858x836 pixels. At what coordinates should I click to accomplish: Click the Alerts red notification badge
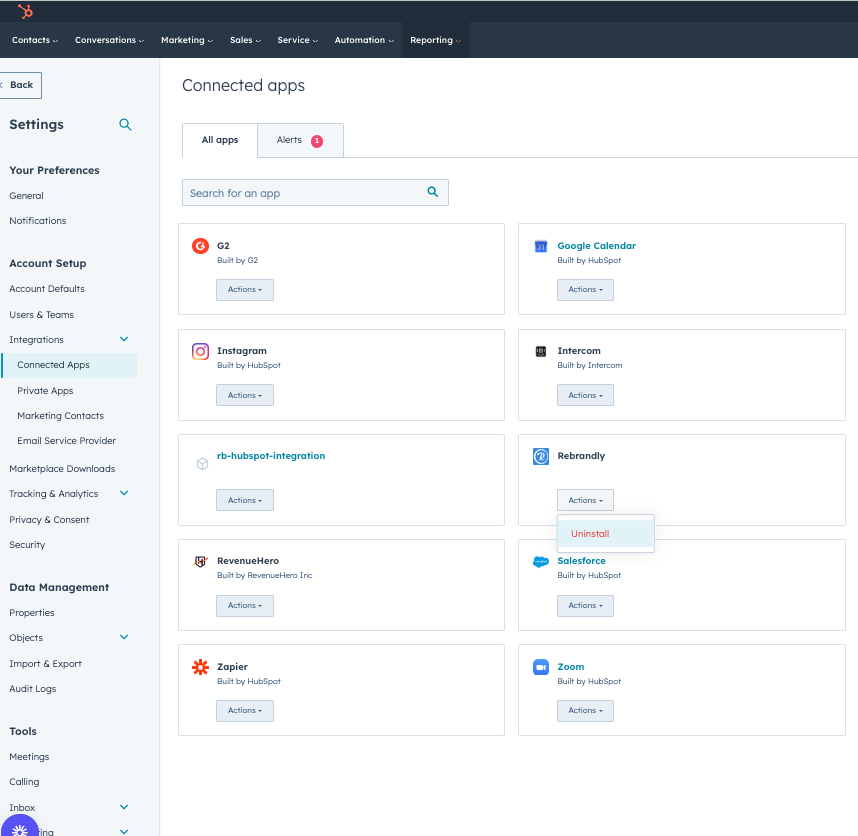(317, 141)
